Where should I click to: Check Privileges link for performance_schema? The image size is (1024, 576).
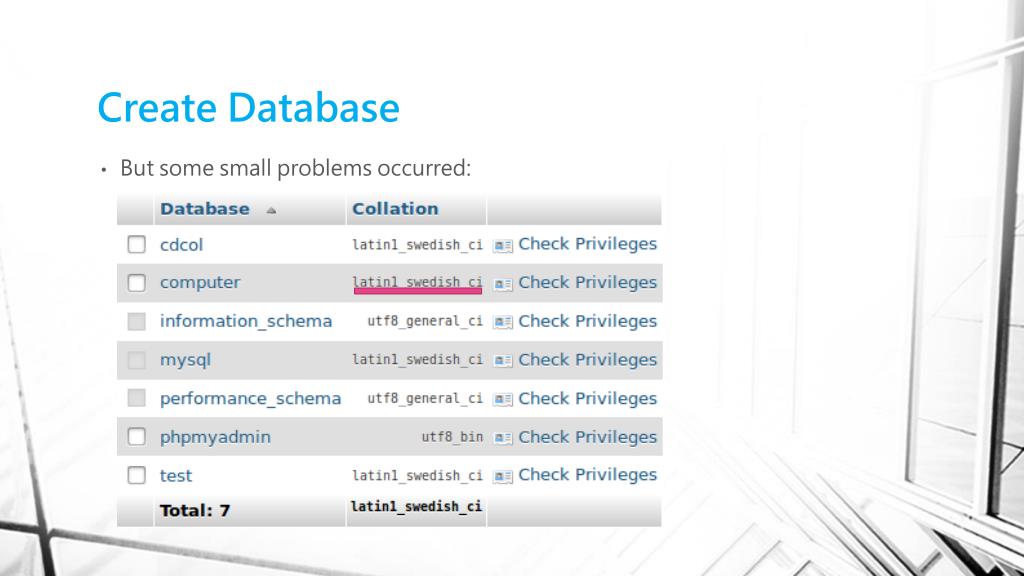(588, 398)
